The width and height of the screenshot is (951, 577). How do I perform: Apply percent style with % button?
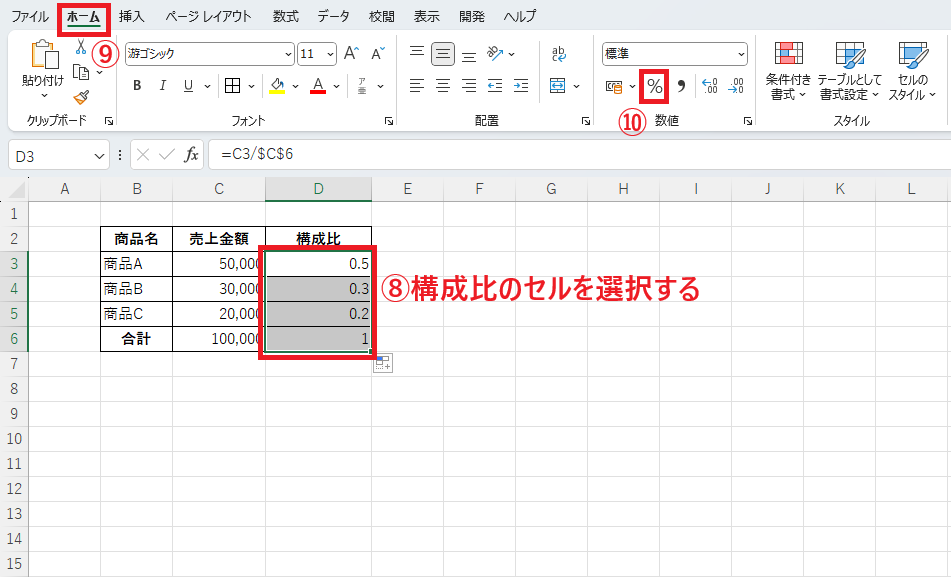click(x=654, y=86)
